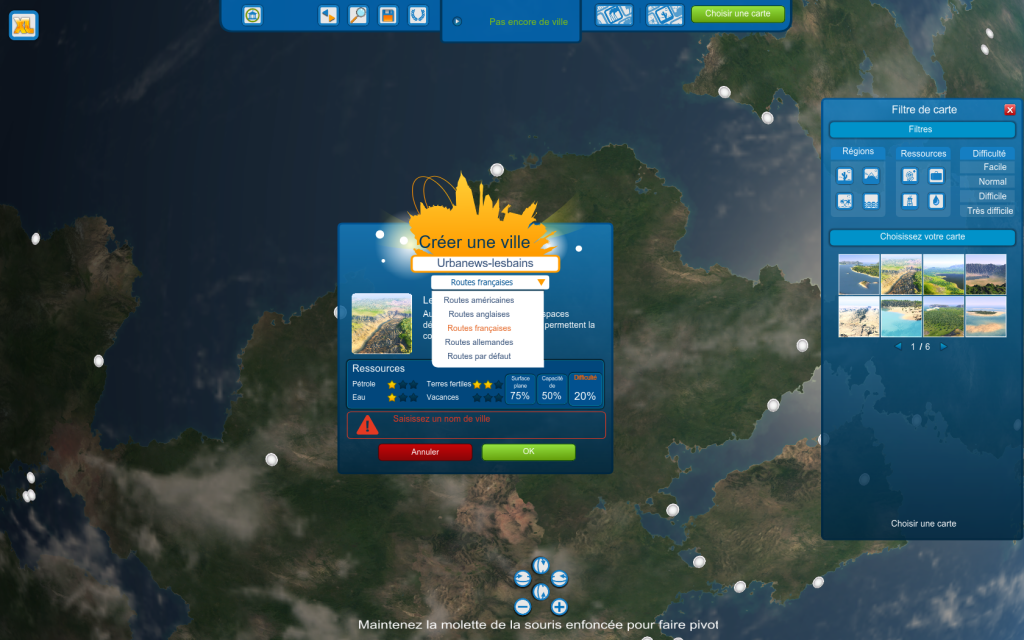Filter maps by mountain region icon

pyautogui.click(x=871, y=175)
